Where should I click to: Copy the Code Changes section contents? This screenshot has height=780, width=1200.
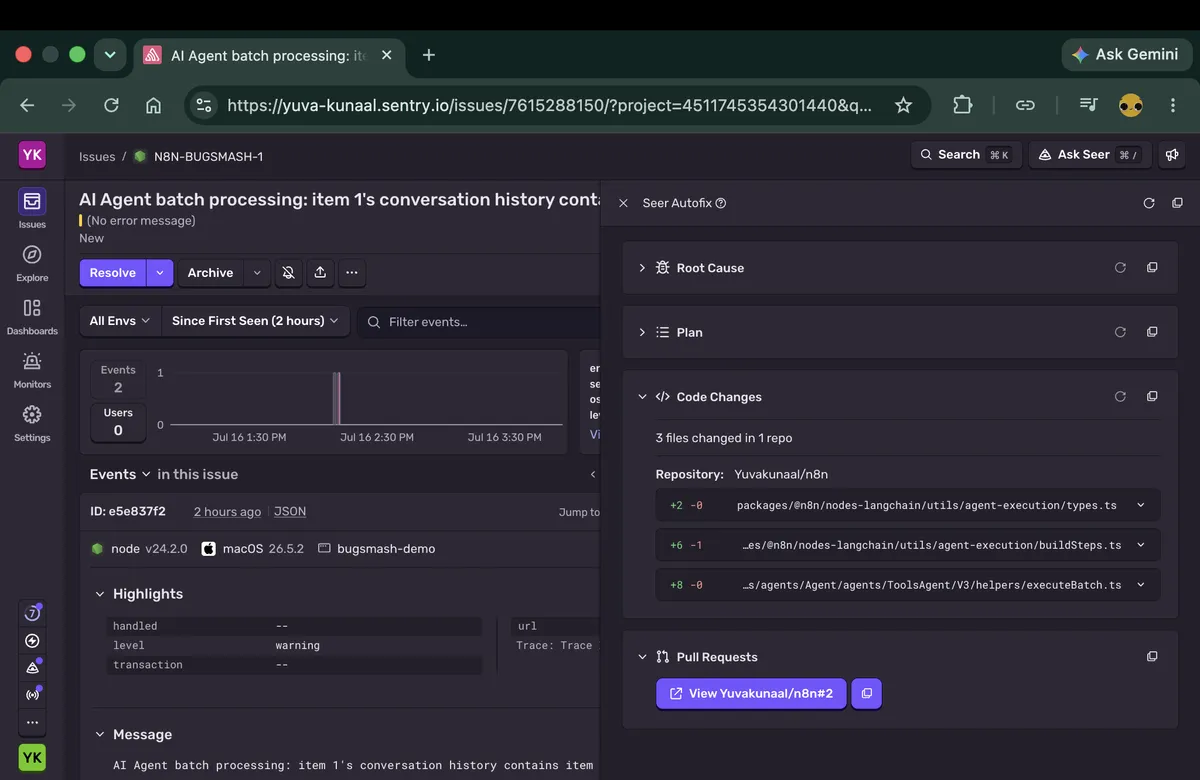(1152, 397)
